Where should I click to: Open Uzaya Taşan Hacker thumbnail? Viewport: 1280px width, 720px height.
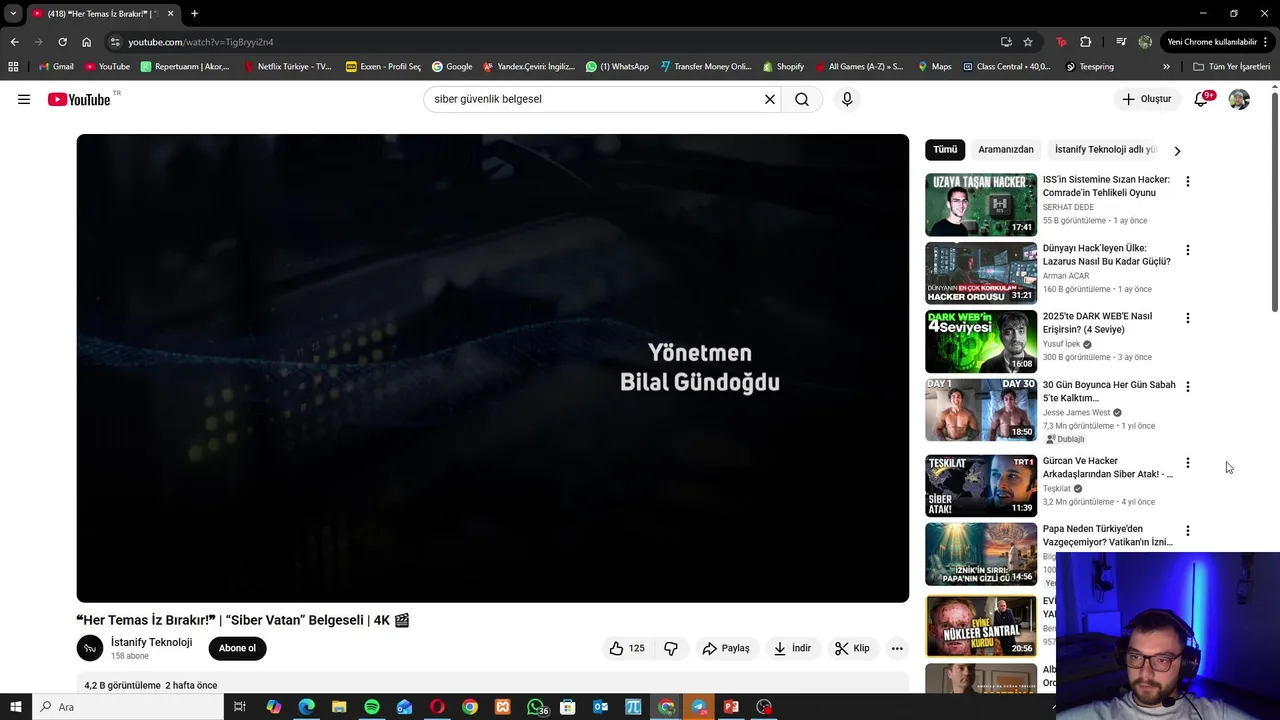pos(981,204)
